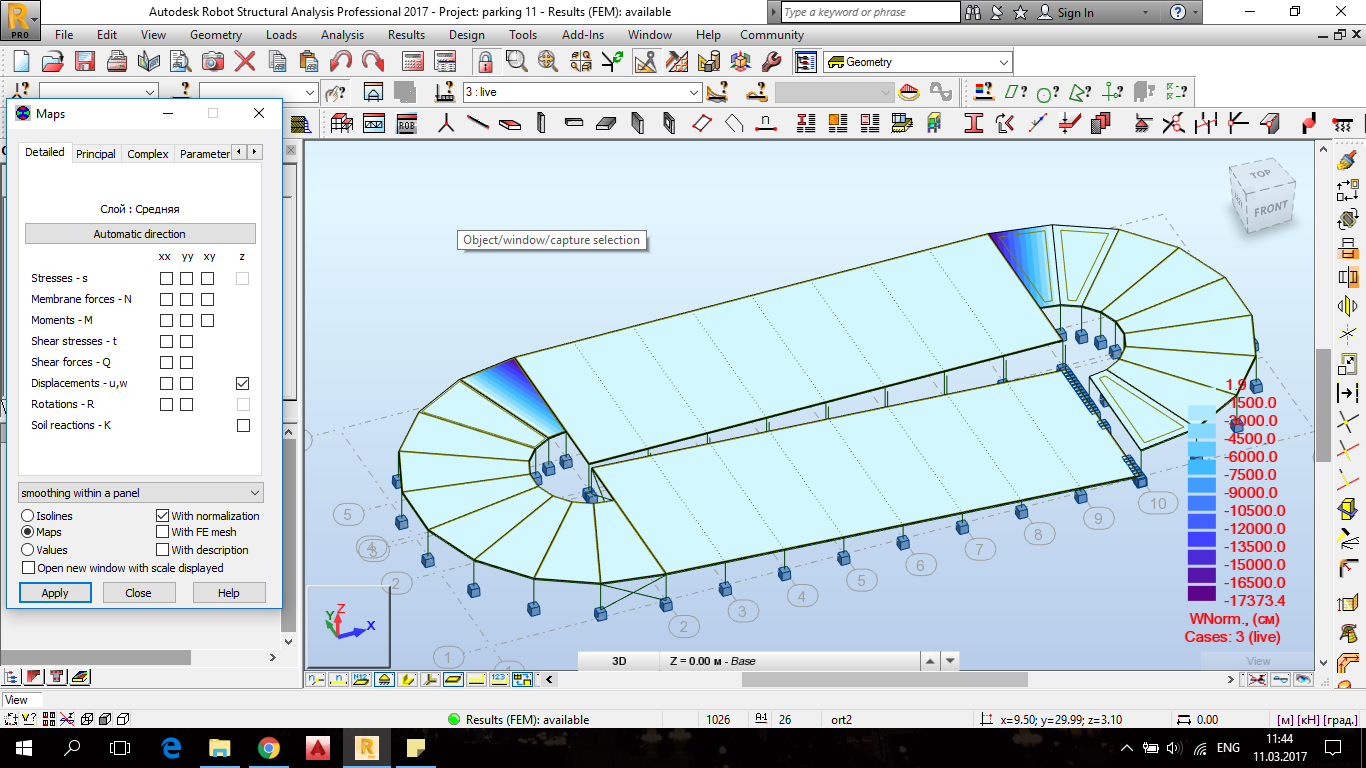Screen dimensions: 1366x768
Task: Click the ROB icon in toolbar
Action: pos(406,124)
